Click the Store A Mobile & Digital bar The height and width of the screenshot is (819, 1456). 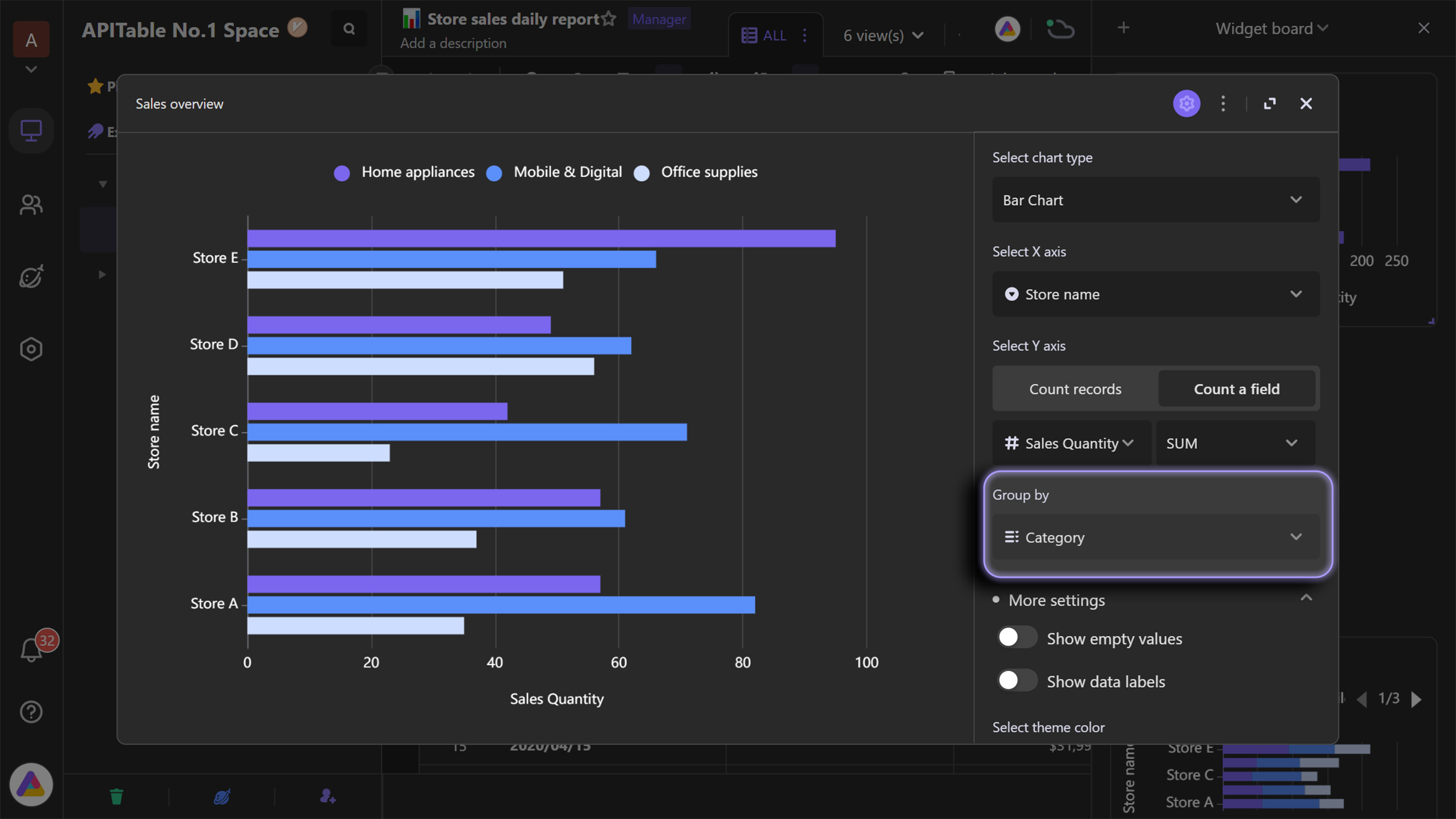(502, 605)
